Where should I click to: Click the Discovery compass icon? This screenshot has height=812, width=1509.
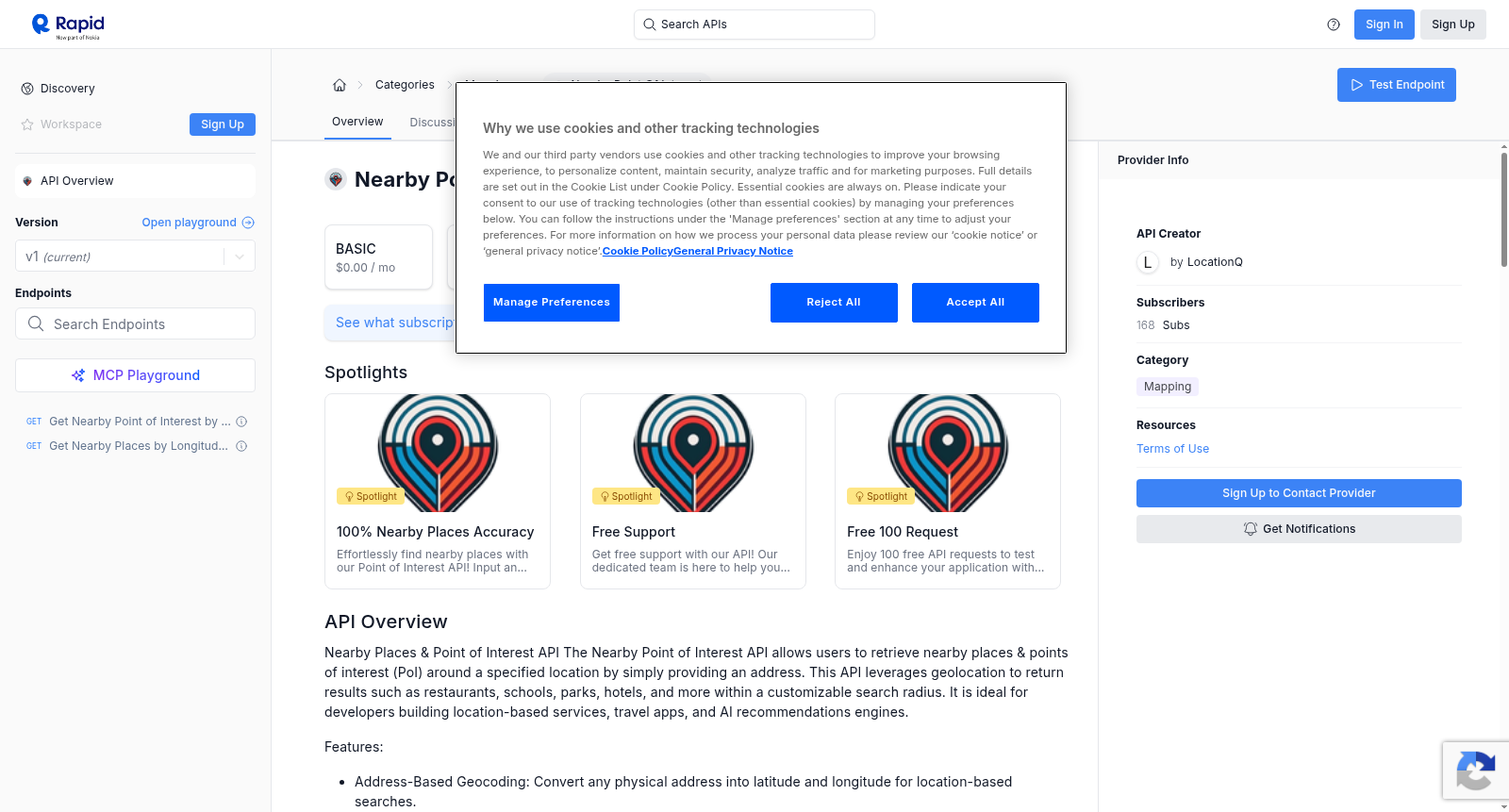tap(27, 89)
